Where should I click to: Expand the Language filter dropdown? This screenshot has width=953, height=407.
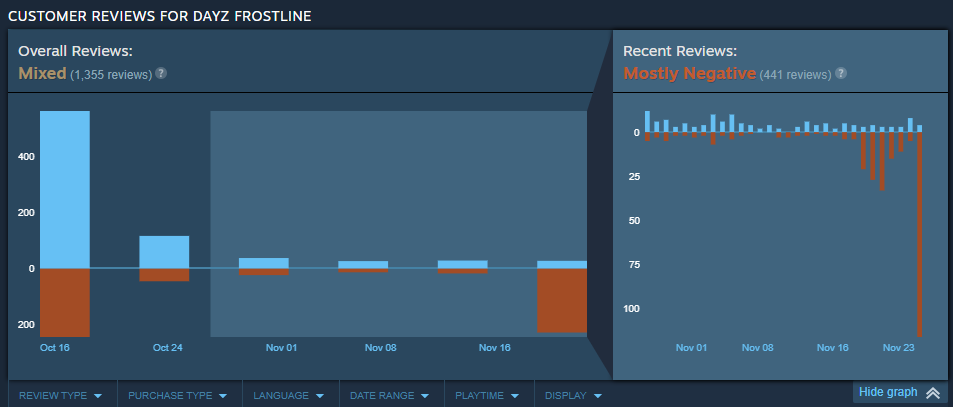click(289, 395)
